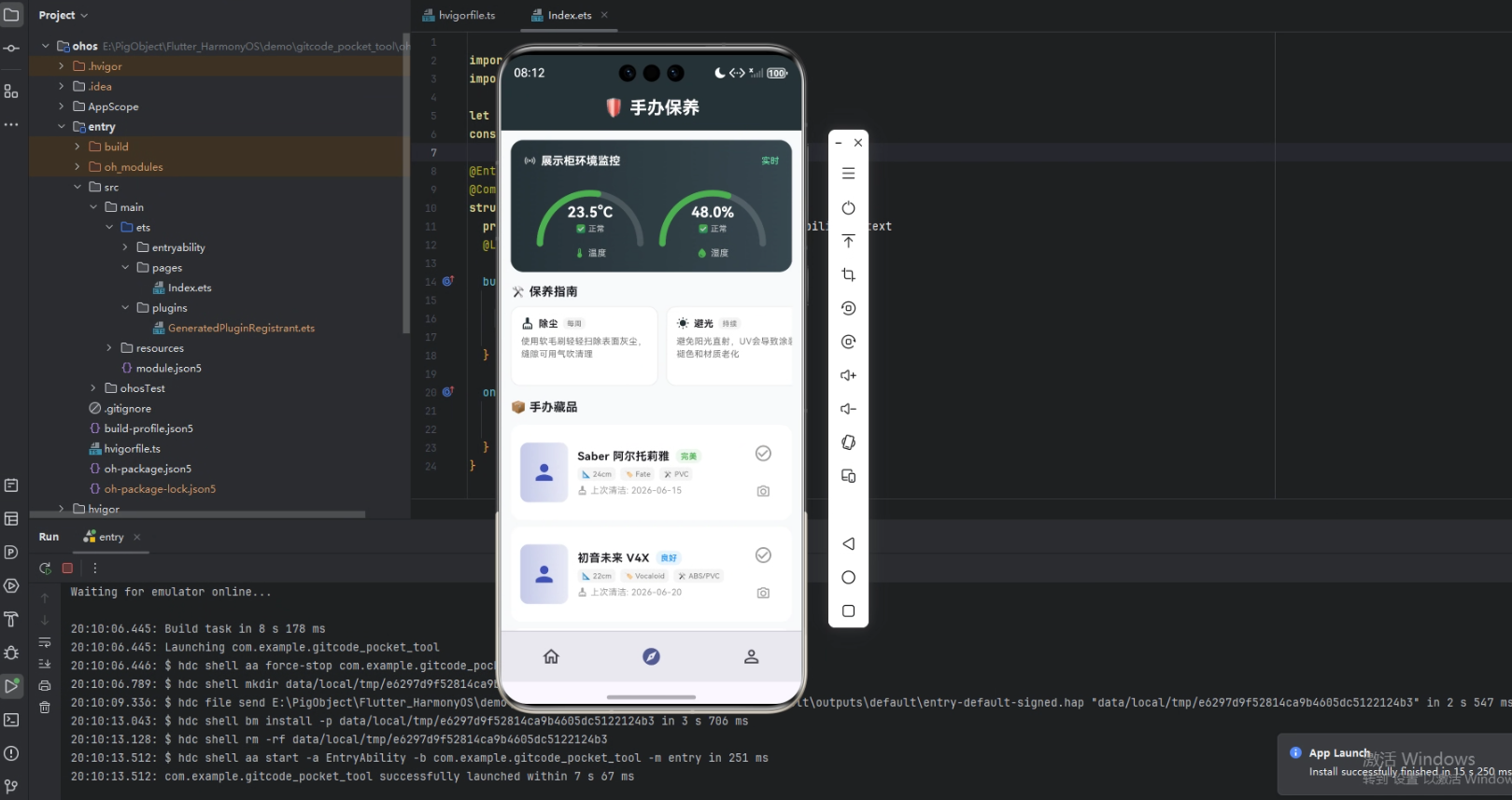Show more tool windows ellipsis

click(x=11, y=124)
